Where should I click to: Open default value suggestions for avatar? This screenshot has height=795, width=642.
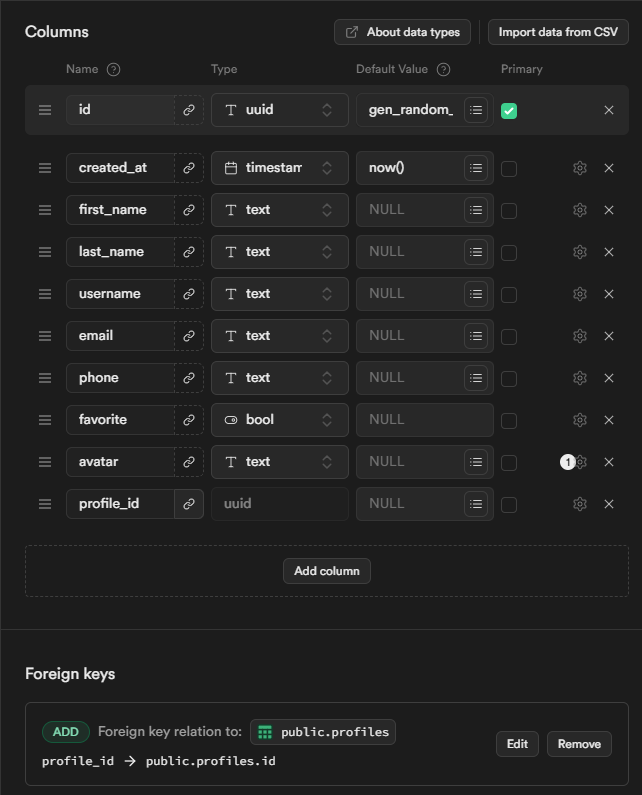pyautogui.click(x=476, y=462)
